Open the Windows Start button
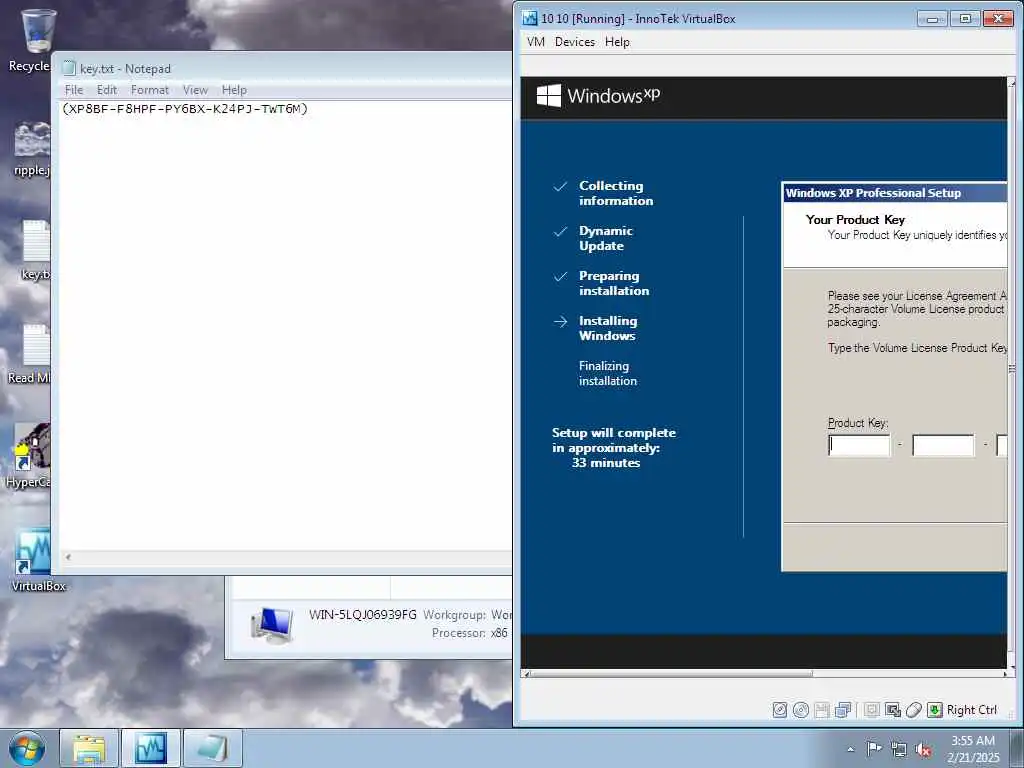 26,748
